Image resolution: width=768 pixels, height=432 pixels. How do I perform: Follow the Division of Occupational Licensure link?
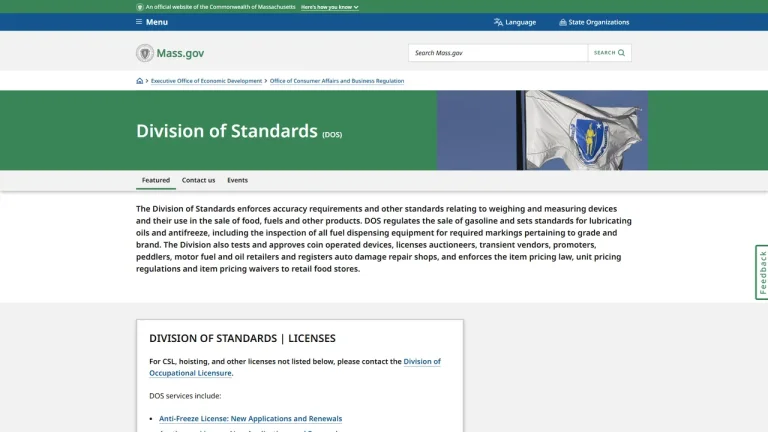click(x=295, y=367)
